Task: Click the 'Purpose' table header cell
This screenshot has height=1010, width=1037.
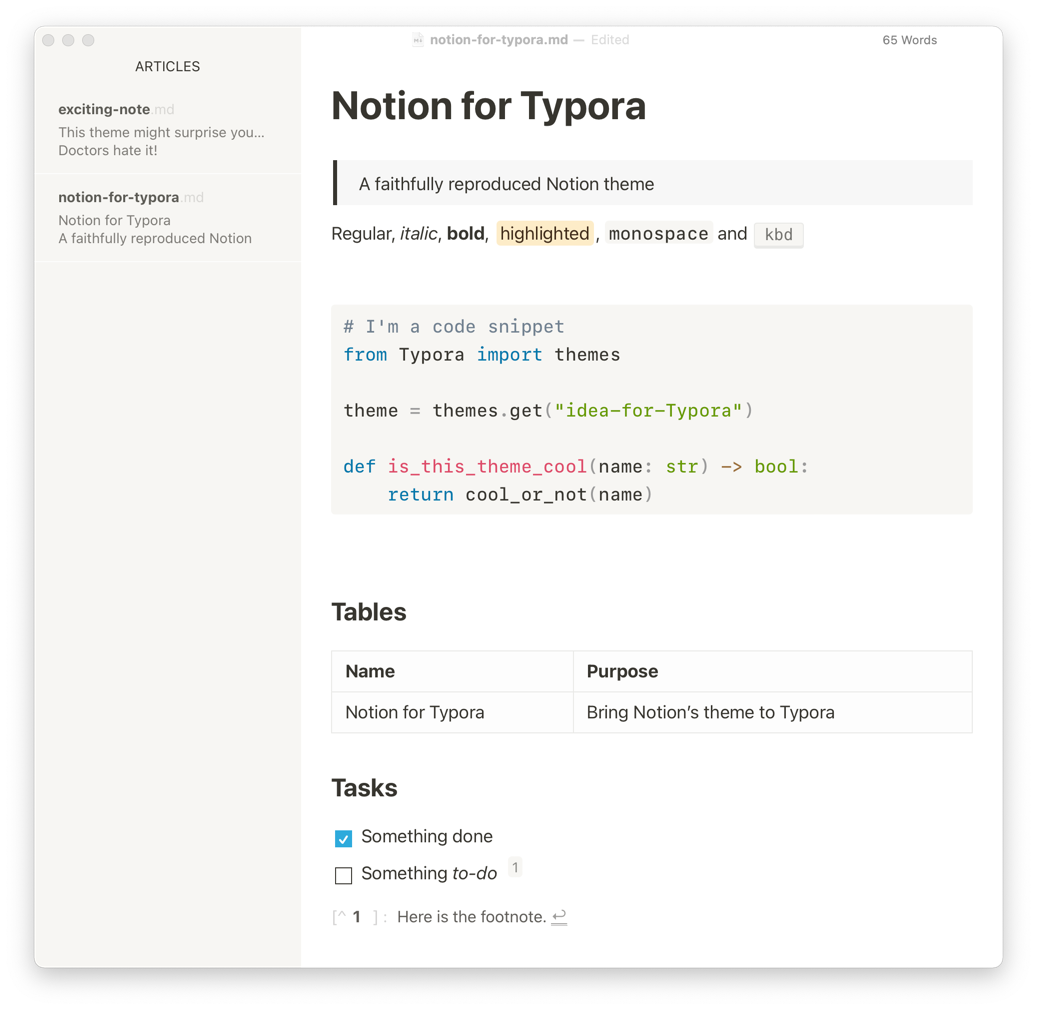Action: tap(772, 671)
